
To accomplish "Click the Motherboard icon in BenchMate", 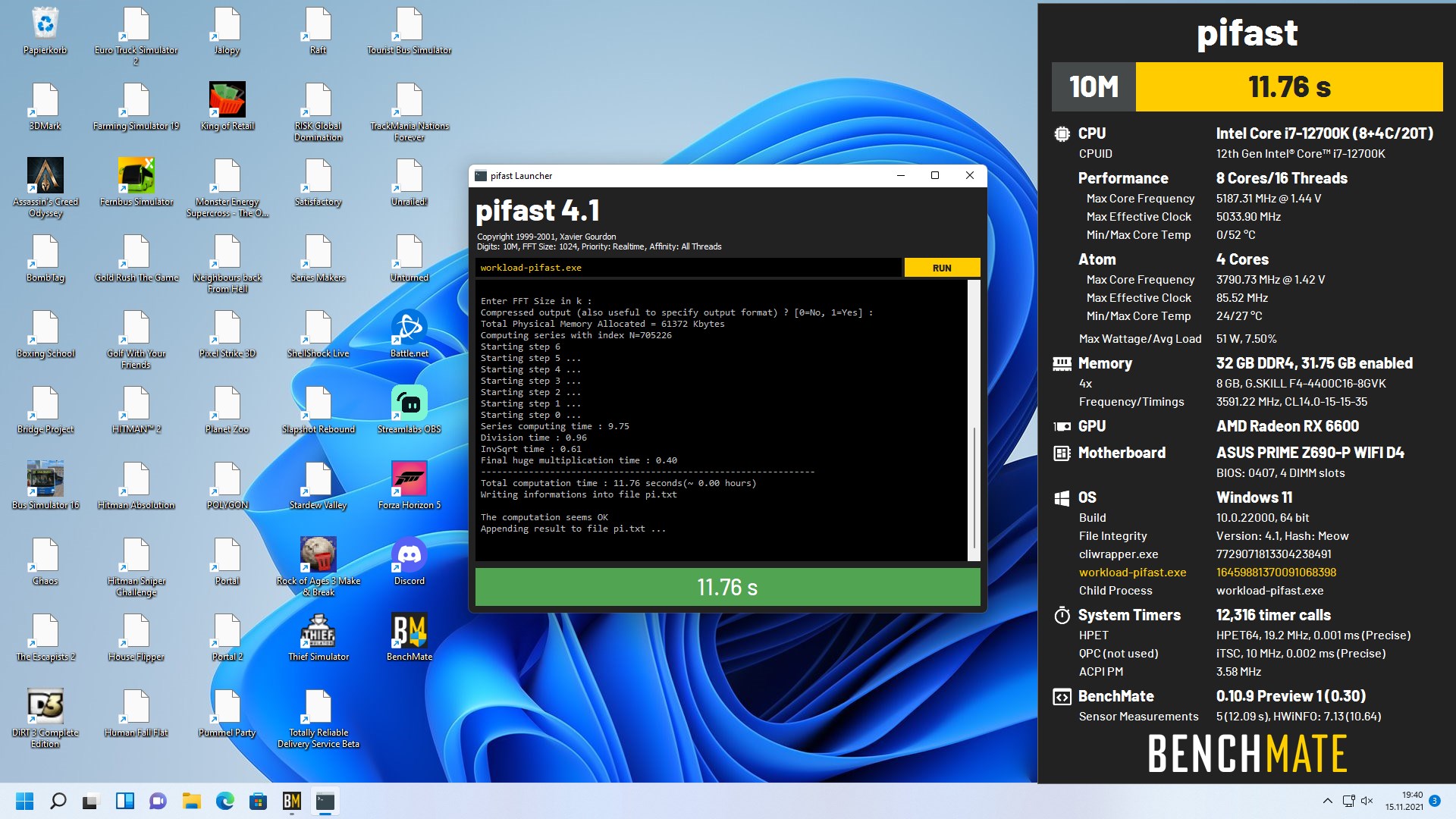I will [1062, 453].
